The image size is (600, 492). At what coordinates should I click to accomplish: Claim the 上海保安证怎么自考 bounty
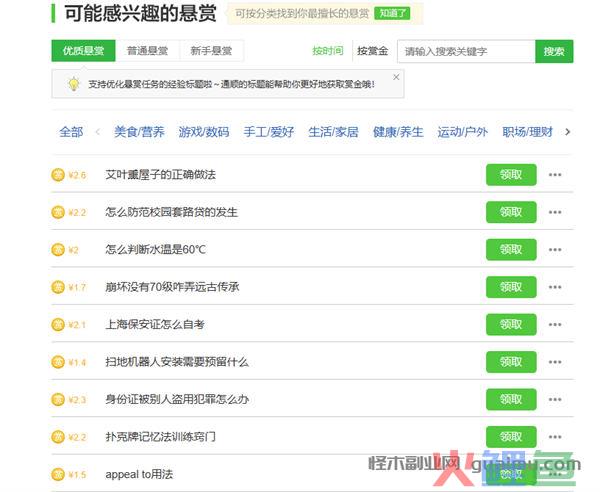pyautogui.click(x=511, y=324)
